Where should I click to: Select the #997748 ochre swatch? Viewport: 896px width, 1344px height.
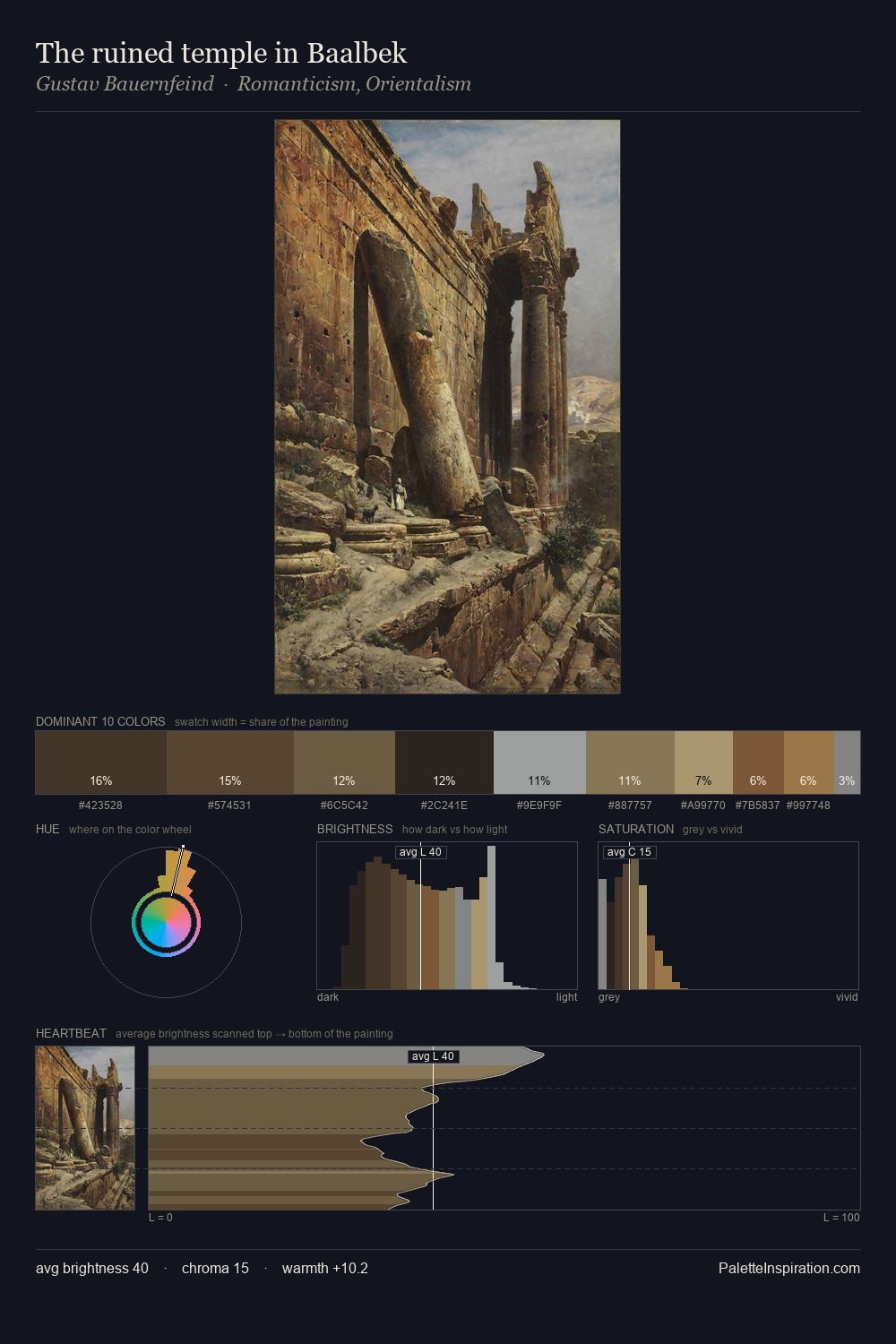(x=809, y=762)
